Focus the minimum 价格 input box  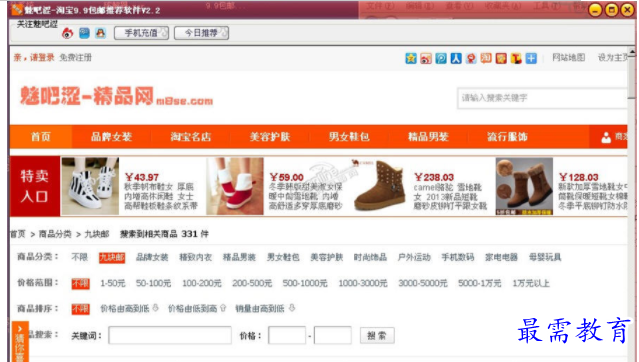[287, 336]
